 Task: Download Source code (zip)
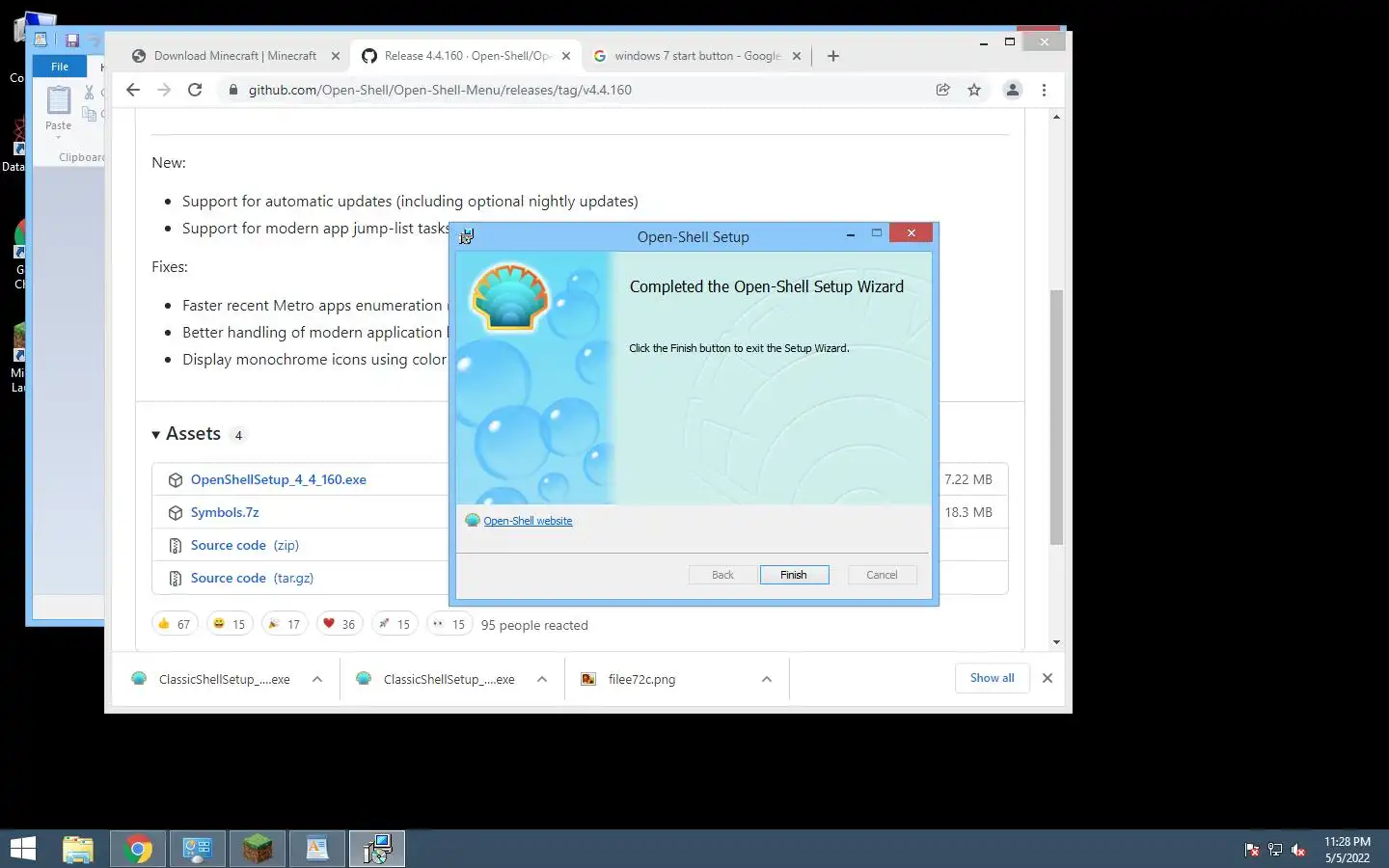[x=245, y=545]
